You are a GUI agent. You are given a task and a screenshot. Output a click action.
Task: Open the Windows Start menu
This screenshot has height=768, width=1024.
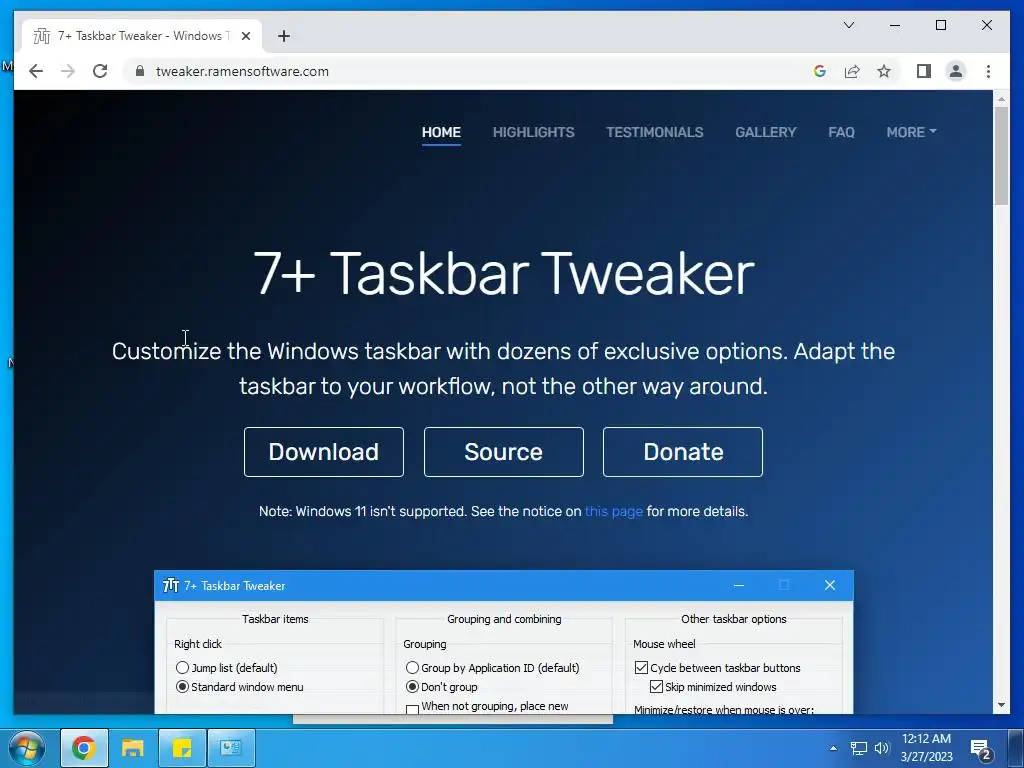tap(27, 748)
